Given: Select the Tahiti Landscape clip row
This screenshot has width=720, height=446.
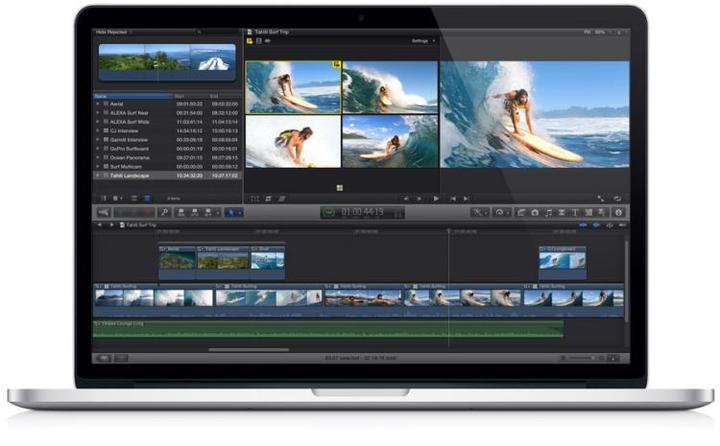Looking at the screenshot, I should pos(168,175).
